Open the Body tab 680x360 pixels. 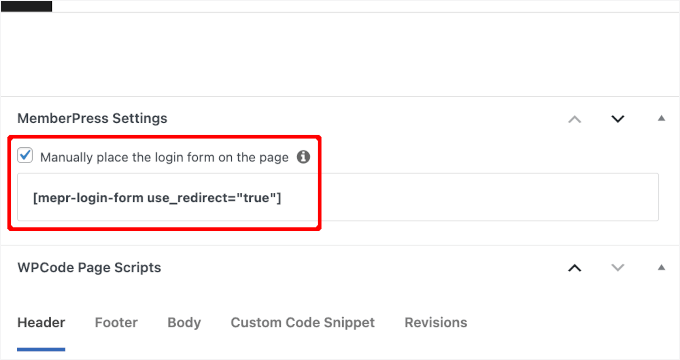[184, 323]
